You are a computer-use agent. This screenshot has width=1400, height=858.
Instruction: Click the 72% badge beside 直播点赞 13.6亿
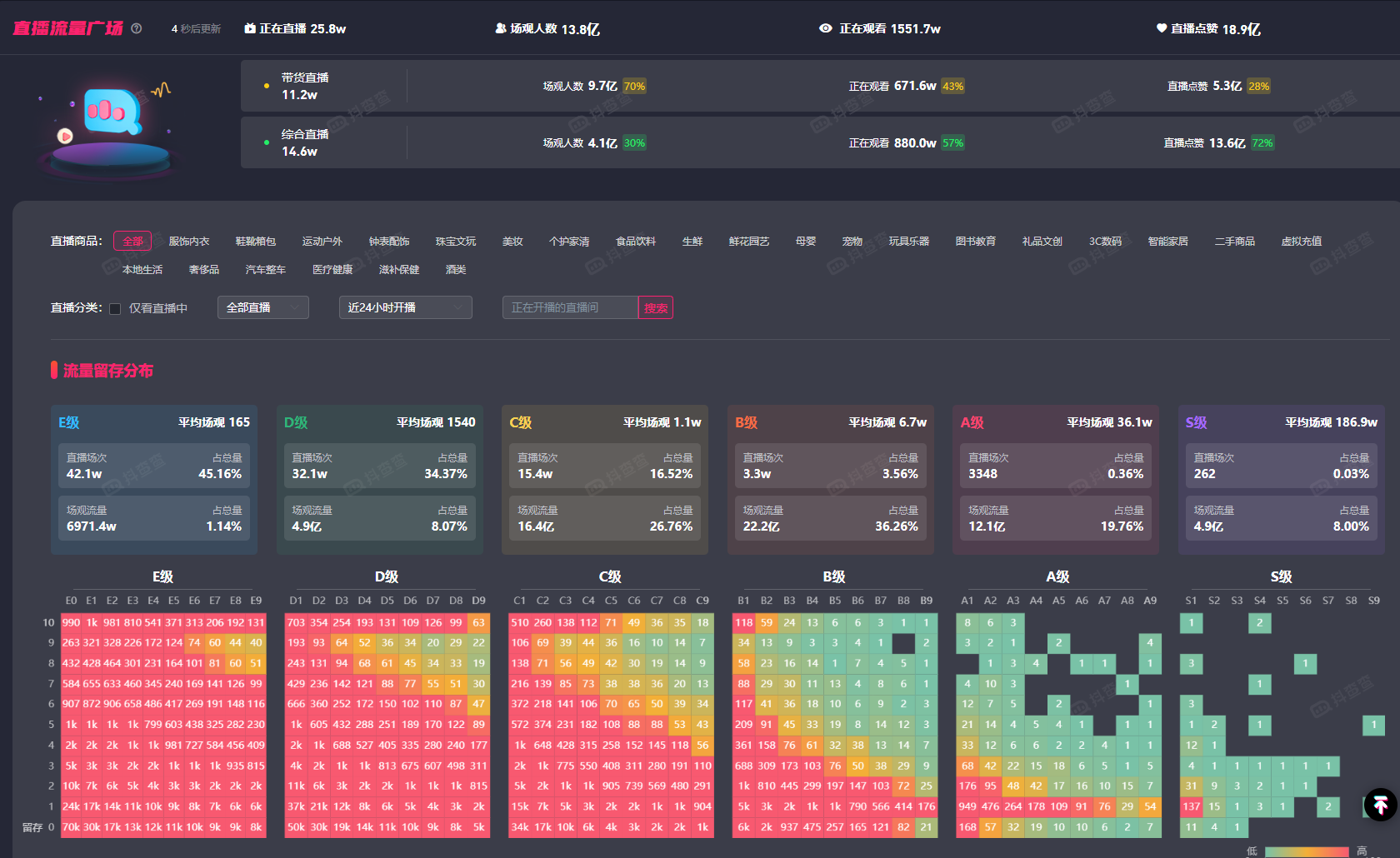[1262, 142]
